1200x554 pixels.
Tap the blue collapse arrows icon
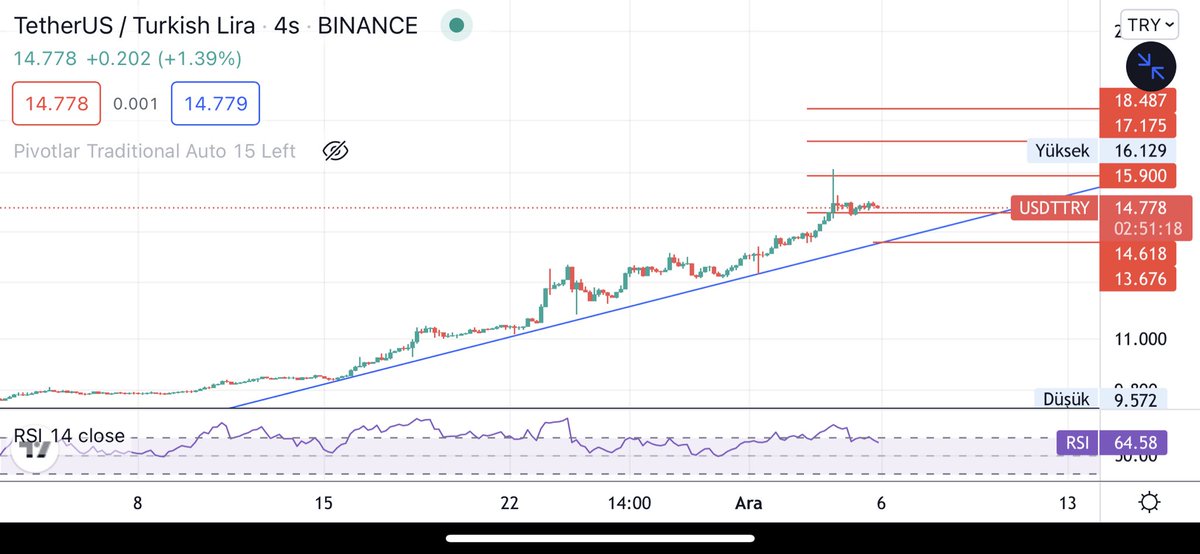(x=1152, y=68)
